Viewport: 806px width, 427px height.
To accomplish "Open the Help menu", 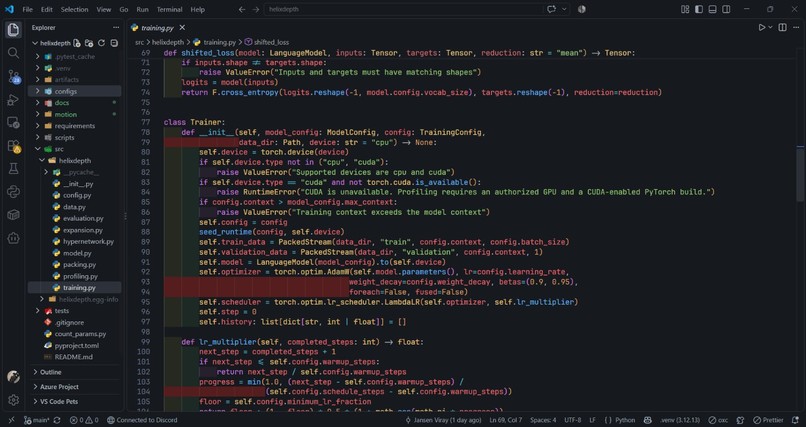I will (197, 9).
